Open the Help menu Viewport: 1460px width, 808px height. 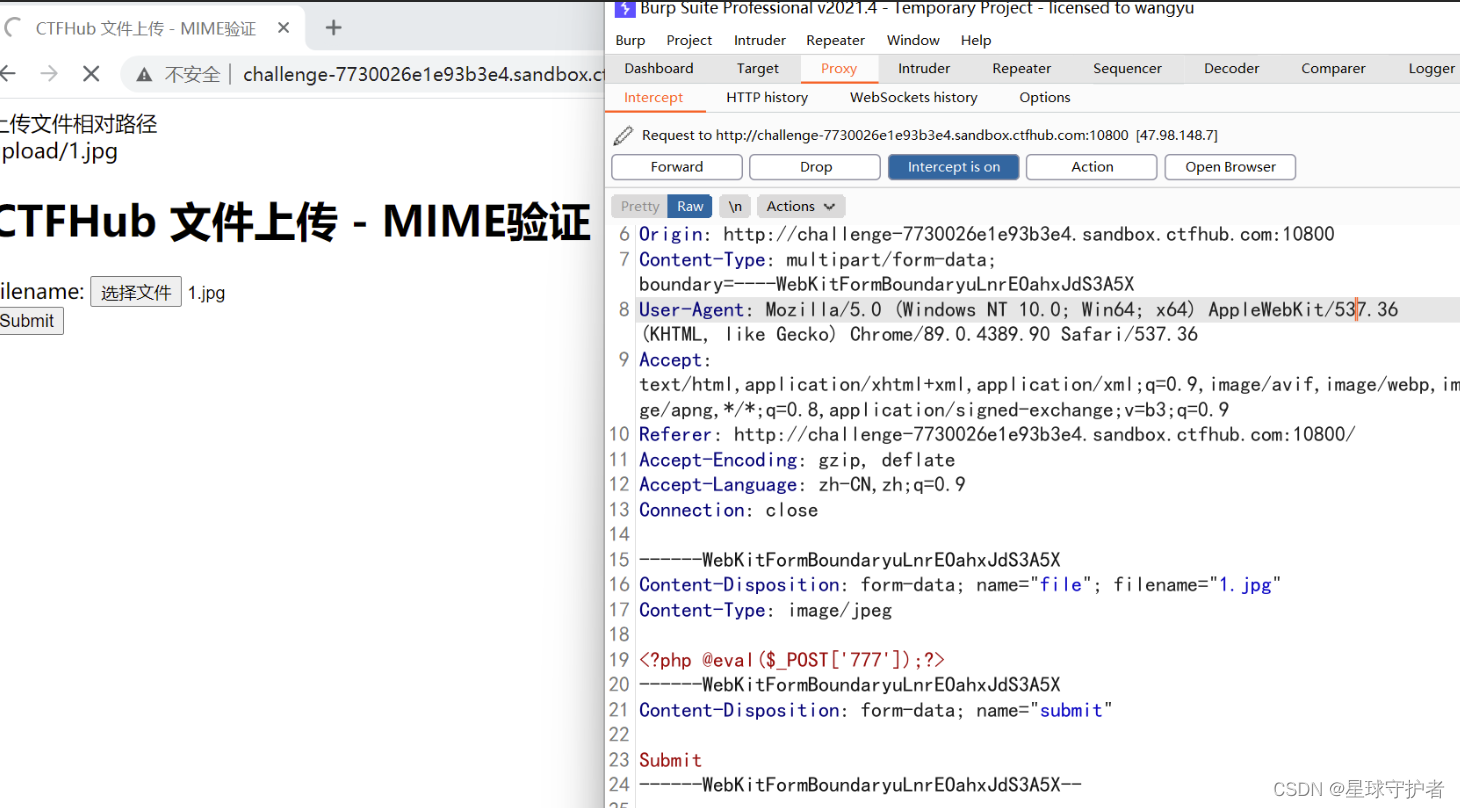point(976,40)
